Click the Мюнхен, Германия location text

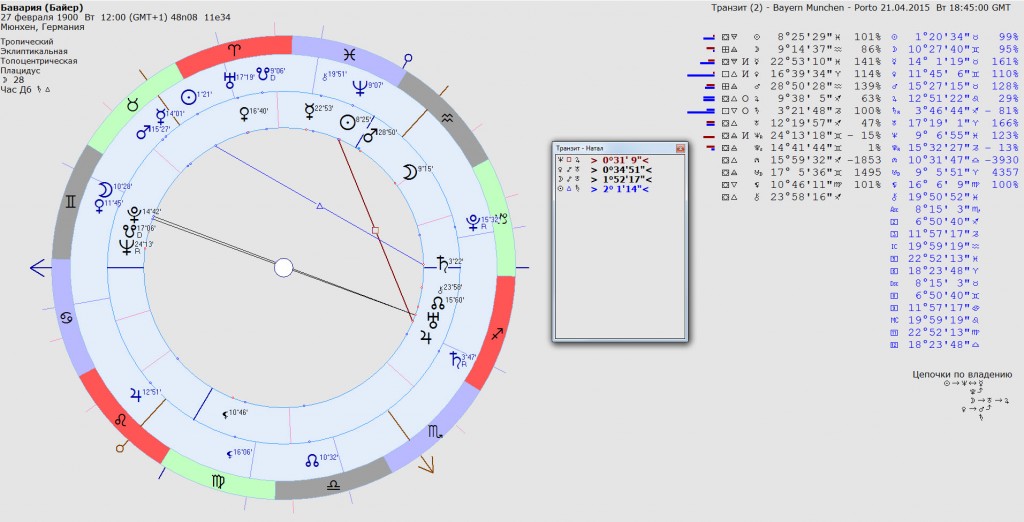pyautogui.click(x=42, y=27)
